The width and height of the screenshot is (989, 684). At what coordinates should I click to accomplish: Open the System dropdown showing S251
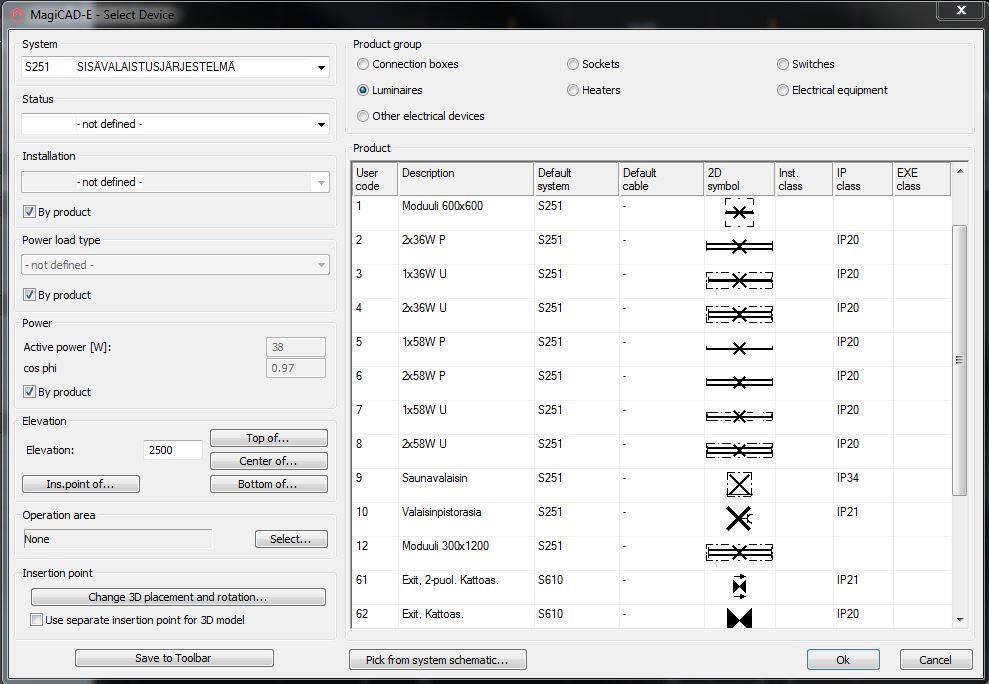pyautogui.click(x=175, y=67)
